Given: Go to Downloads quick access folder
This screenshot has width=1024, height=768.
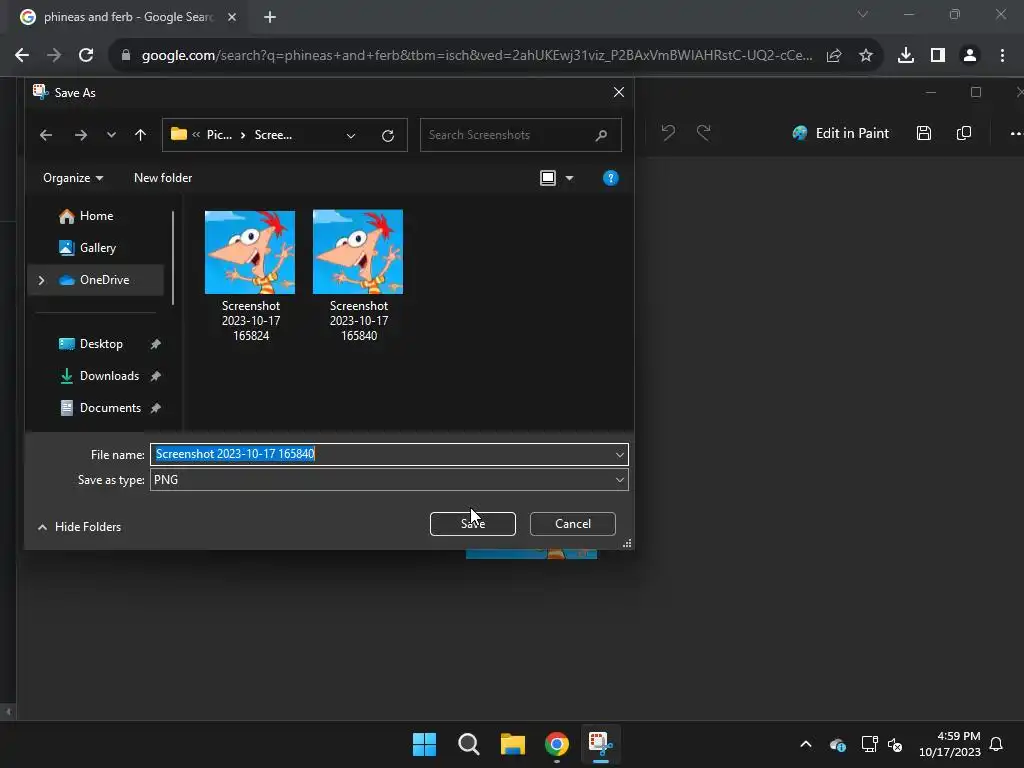Looking at the screenshot, I should (x=99, y=376).
